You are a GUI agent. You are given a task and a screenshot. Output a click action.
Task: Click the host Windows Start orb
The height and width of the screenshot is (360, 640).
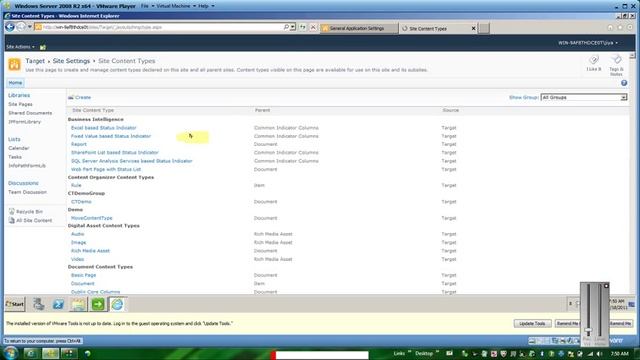coord(10,353)
